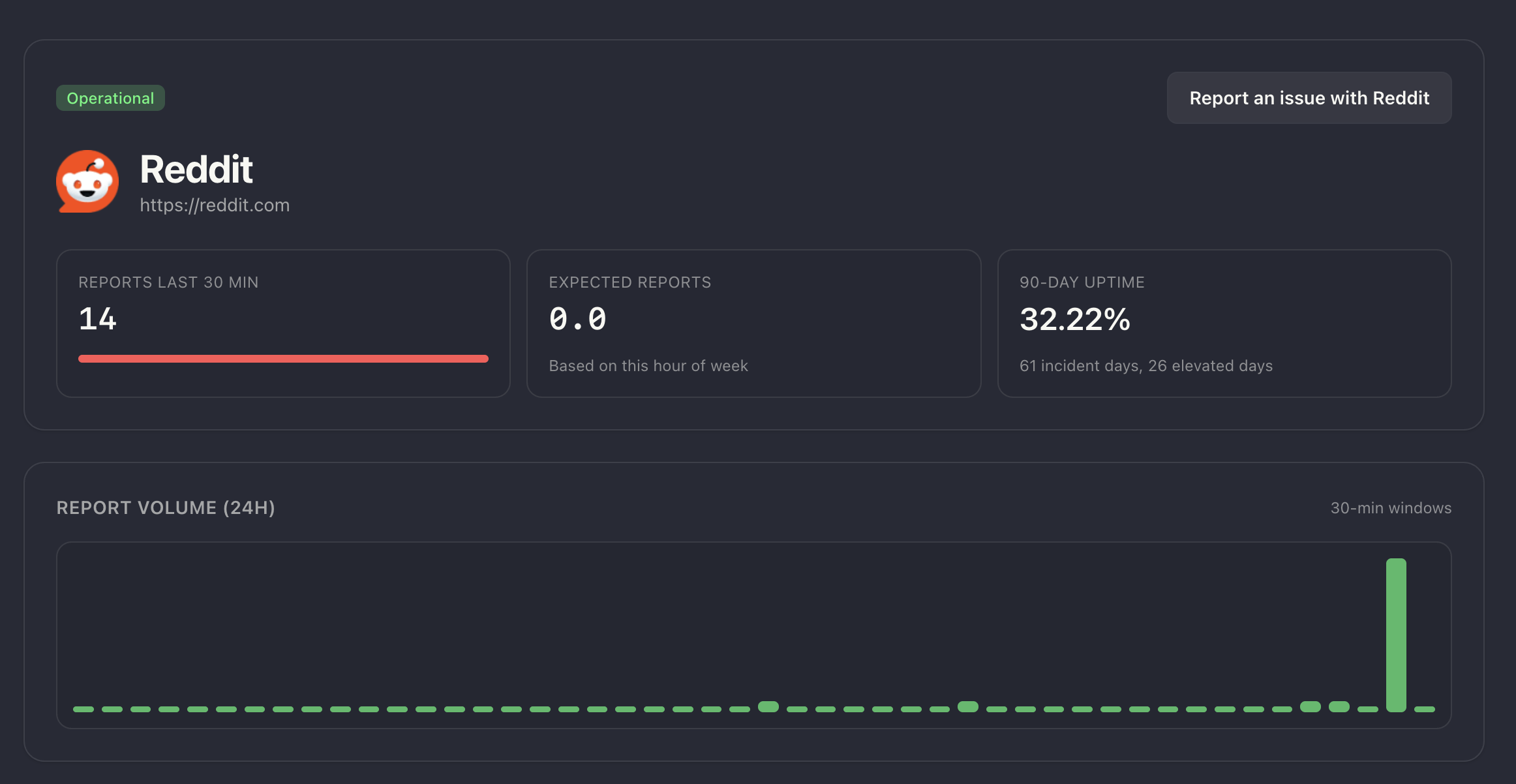
Task: Click Based on this hour of week text
Action: click(x=648, y=366)
